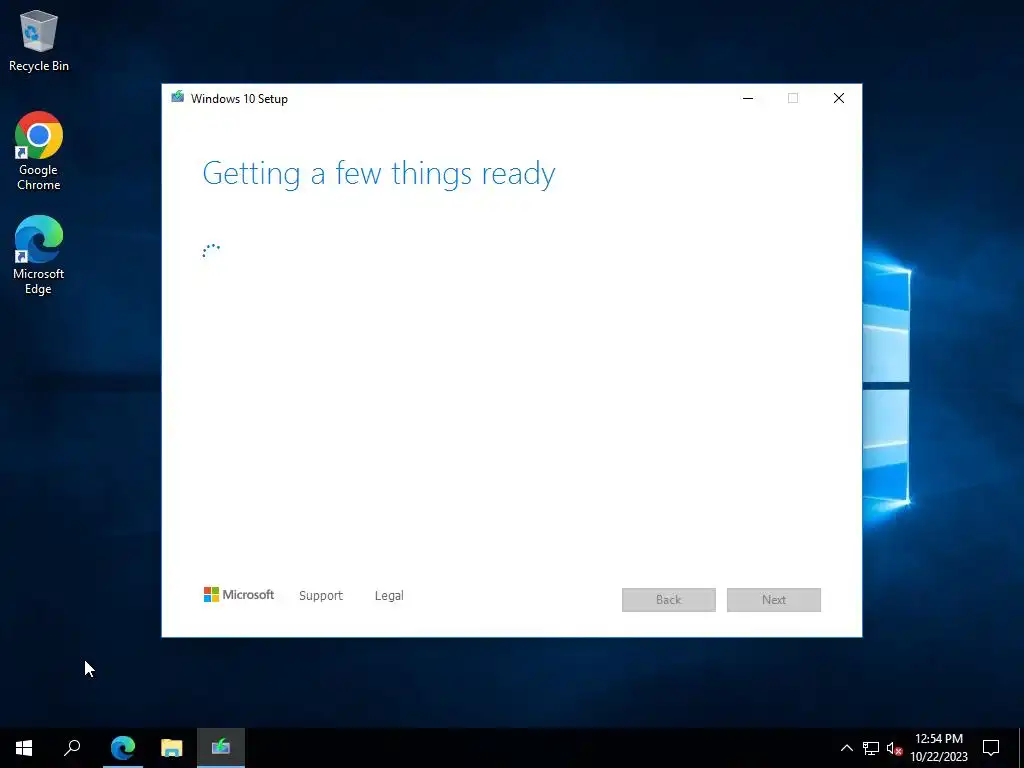The height and width of the screenshot is (768, 1024).
Task: Click the Back button
Action: [669, 600]
